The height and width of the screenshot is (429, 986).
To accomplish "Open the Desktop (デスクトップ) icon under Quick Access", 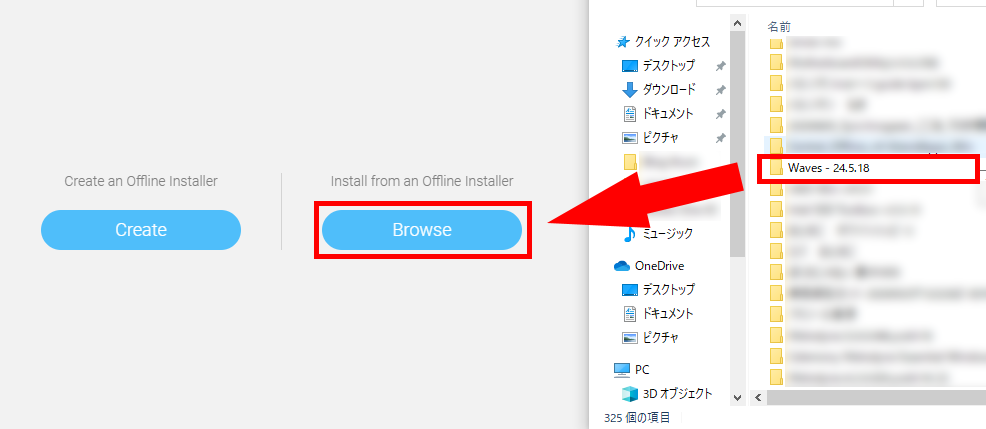I will point(630,66).
